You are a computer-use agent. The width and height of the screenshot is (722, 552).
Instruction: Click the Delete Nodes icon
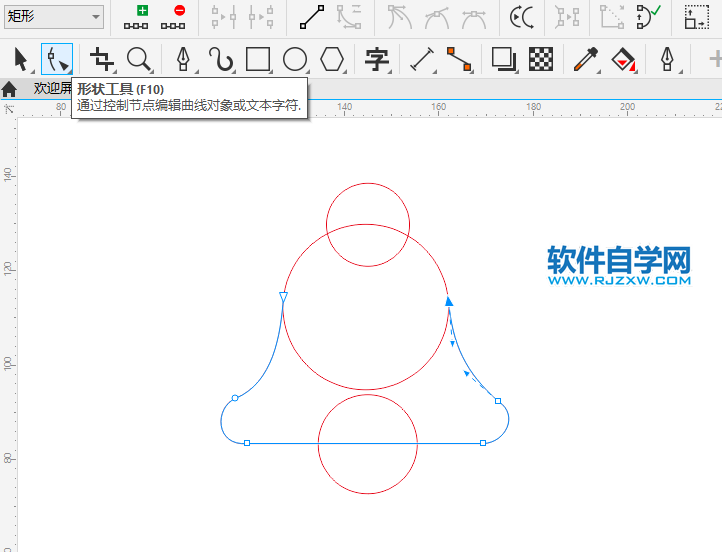click(173, 17)
